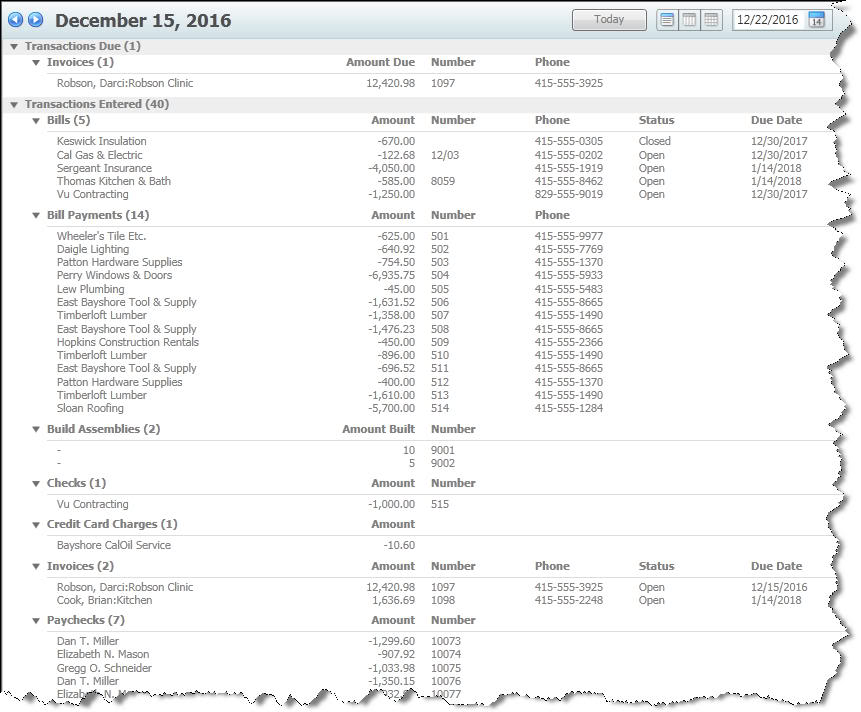Open the calendar date picker icon
Screen dimensions: 861x712
(816, 20)
